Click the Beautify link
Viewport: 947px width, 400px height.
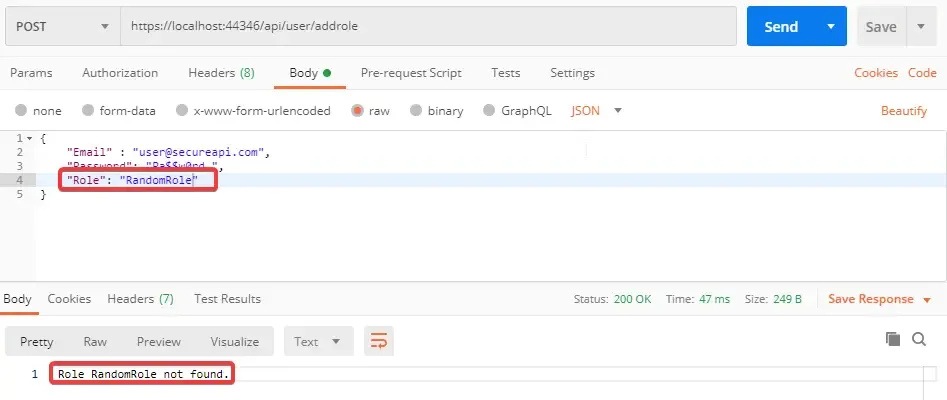coord(903,111)
